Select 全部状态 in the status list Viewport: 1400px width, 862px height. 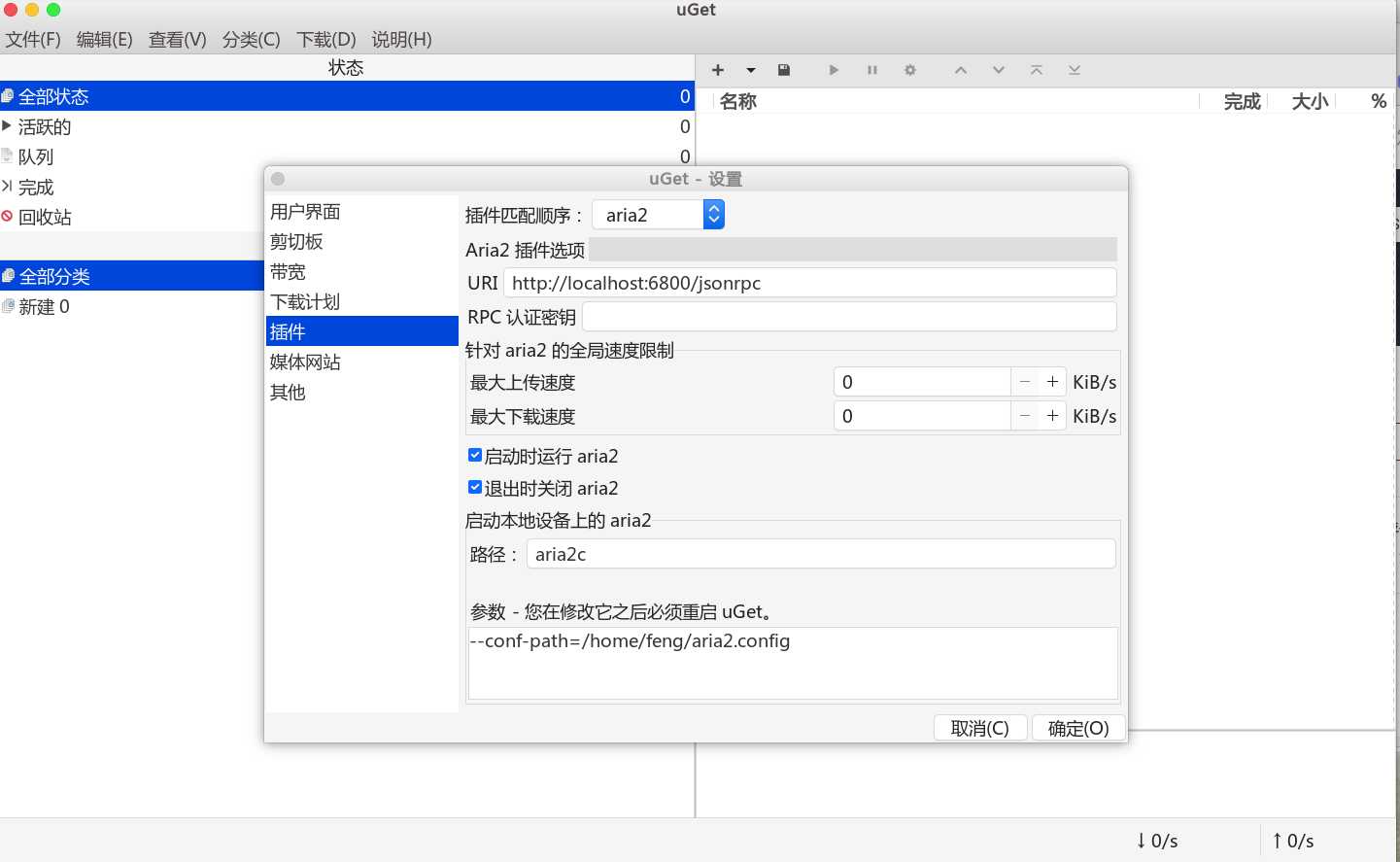click(x=347, y=96)
